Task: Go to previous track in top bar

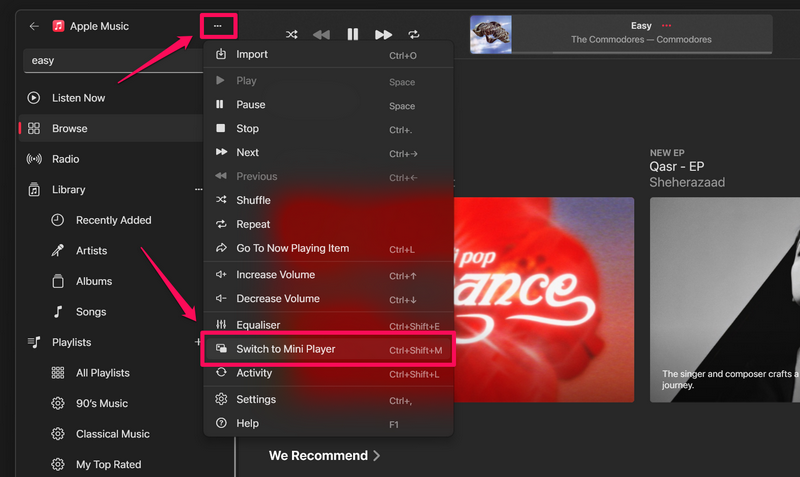Action: point(321,34)
